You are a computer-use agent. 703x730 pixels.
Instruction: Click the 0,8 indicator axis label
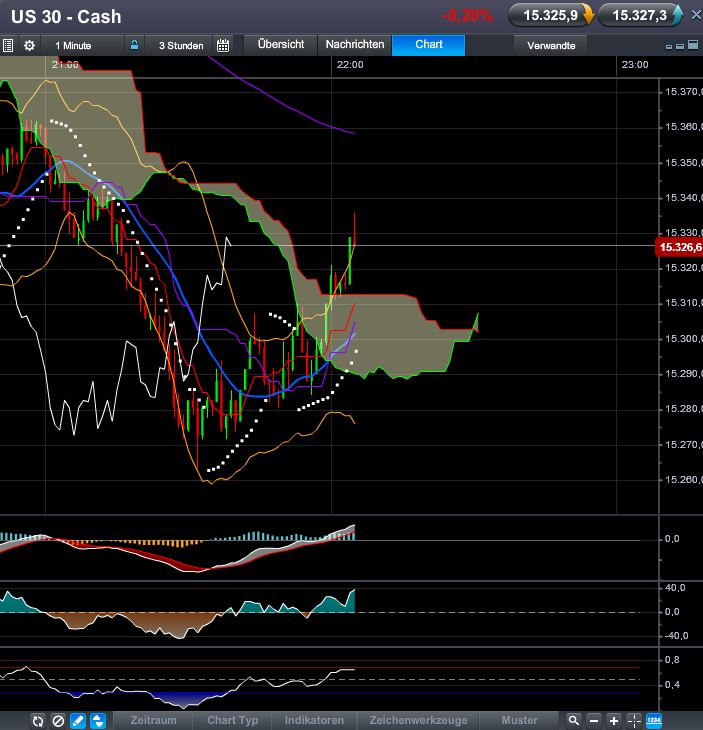pos(672,660)
